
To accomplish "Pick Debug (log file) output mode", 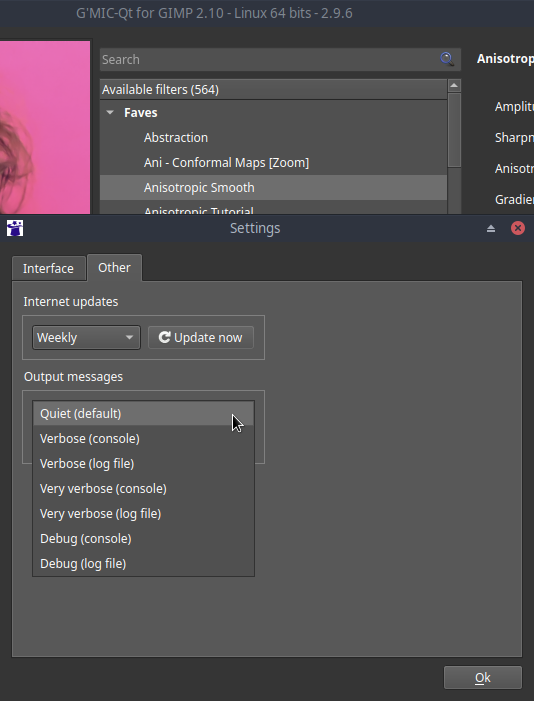I will click(x=143, y=564).
